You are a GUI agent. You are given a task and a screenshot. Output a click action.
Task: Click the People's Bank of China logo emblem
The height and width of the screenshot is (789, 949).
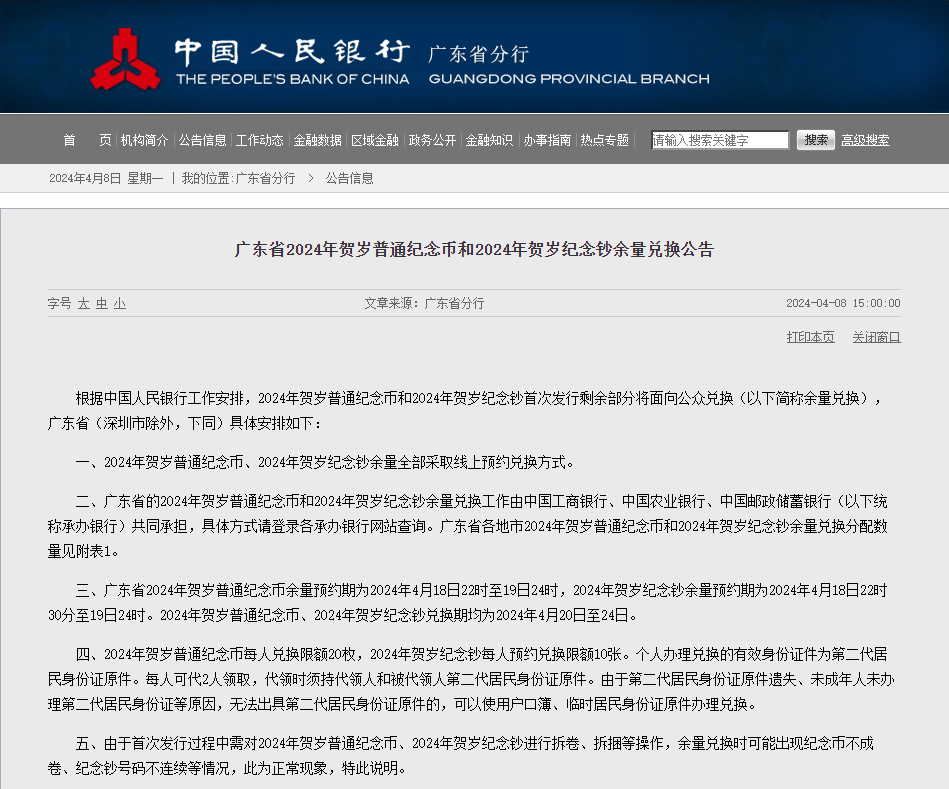click(x=125, y=59)
